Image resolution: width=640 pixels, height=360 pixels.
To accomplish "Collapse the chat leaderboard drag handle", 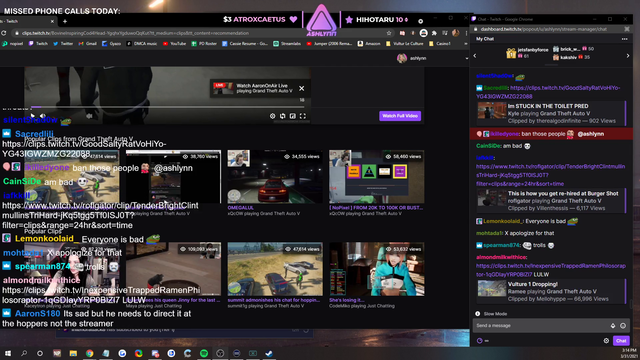I will tap(551, 64).
